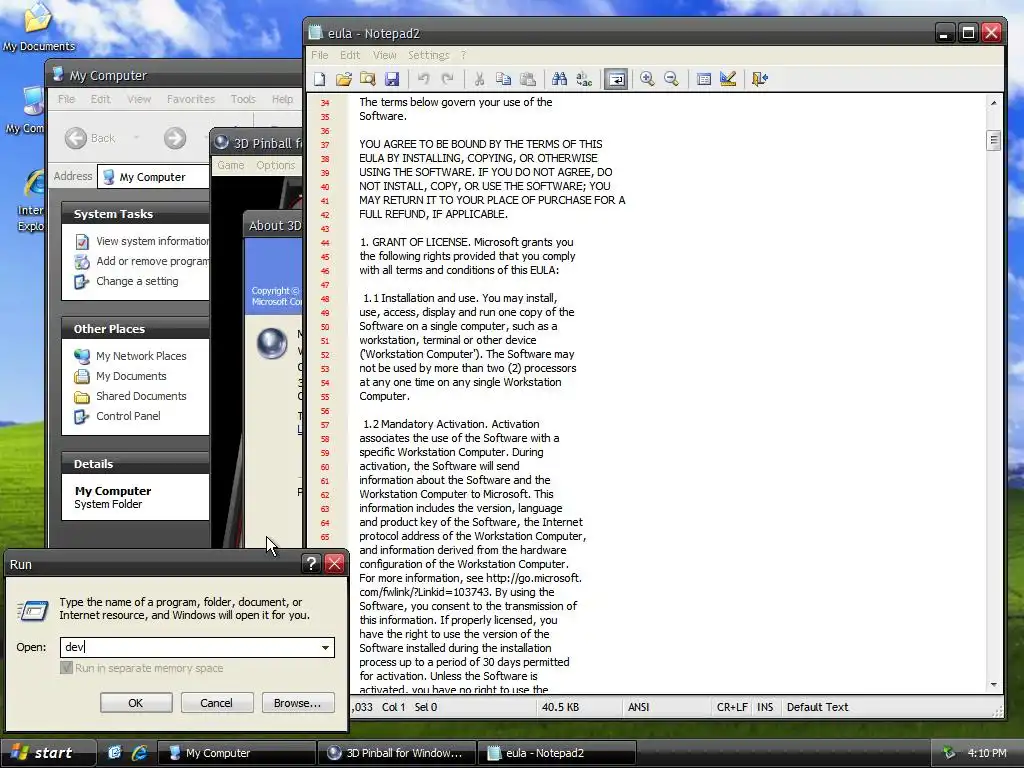Click the Open file icon in Notepad2

tap(344, 79)
